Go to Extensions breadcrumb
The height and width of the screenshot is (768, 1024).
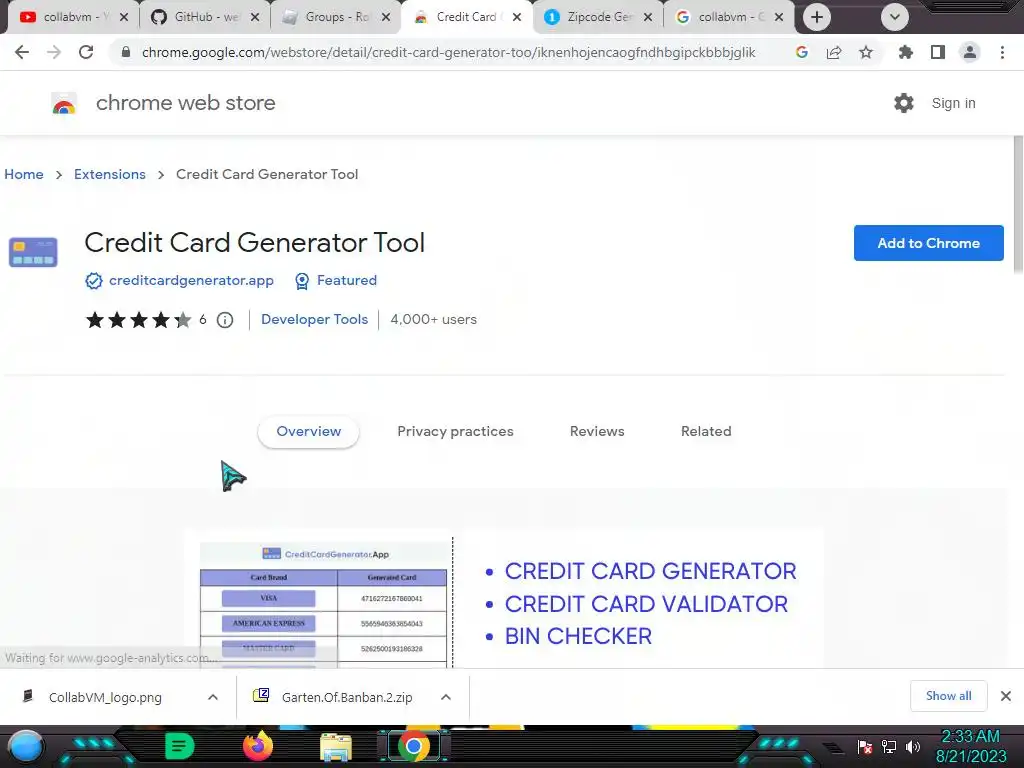coord(110,174)
